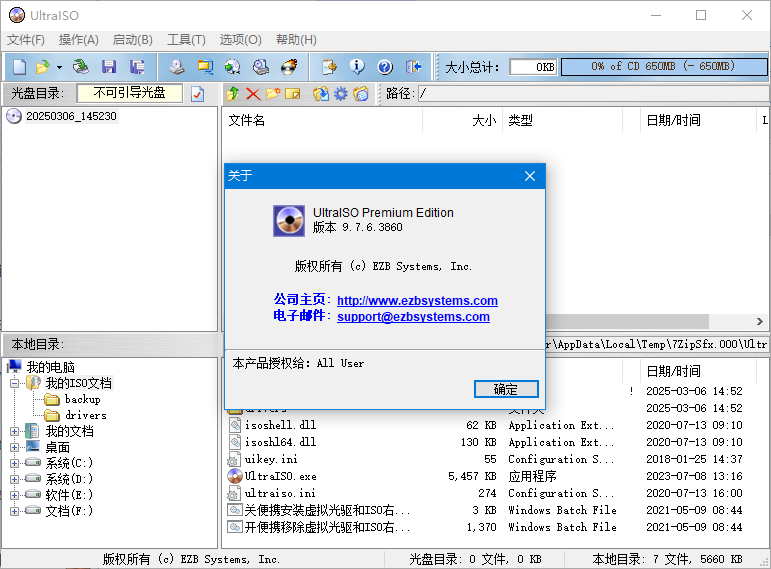Click the Compress ISO disc icon
Image resolution: width=771 pixels, height=569 pixels.
tap(233, 66)
